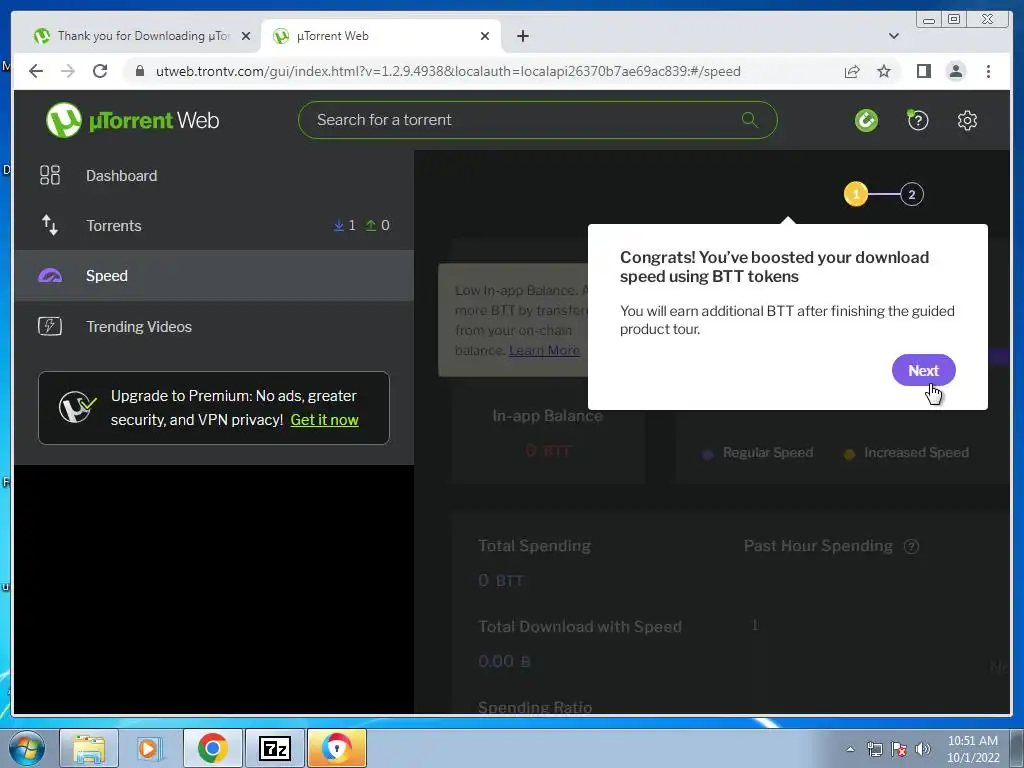The width and height of the screenshot is (1024, 768).
Task: Click the Torrents up-down arrows icon
Action: 50,225
